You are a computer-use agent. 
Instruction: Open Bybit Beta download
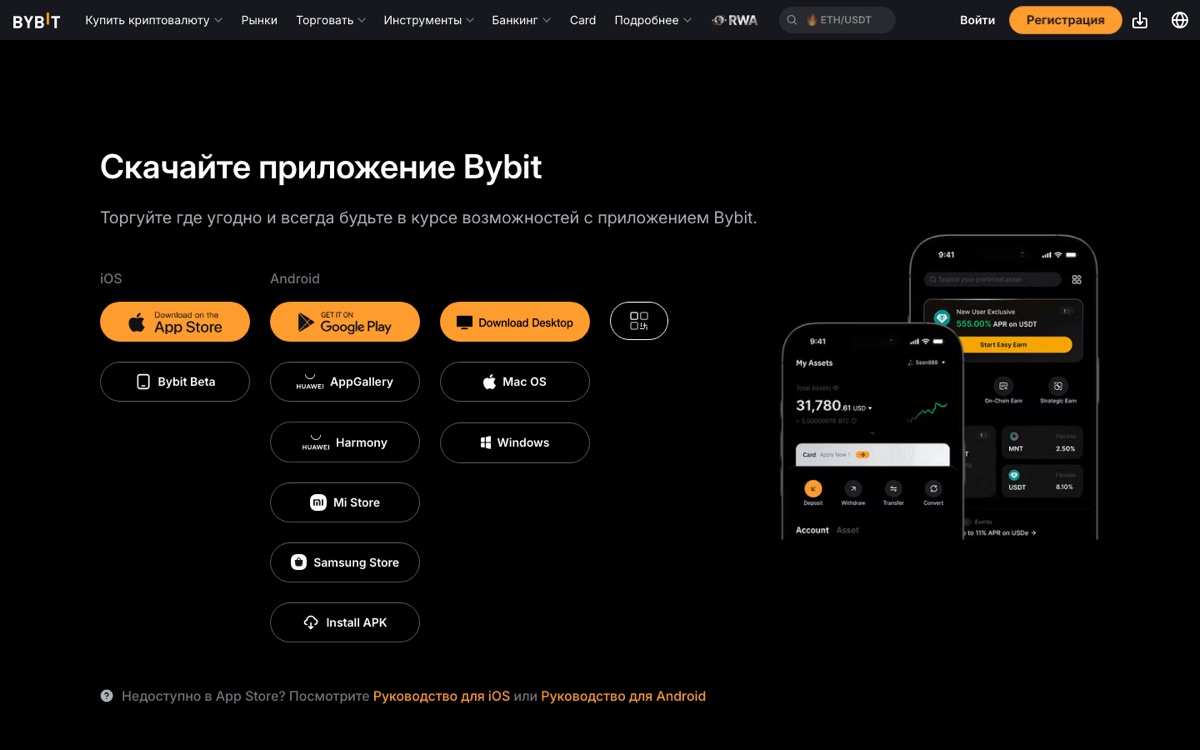click(175, 382)
